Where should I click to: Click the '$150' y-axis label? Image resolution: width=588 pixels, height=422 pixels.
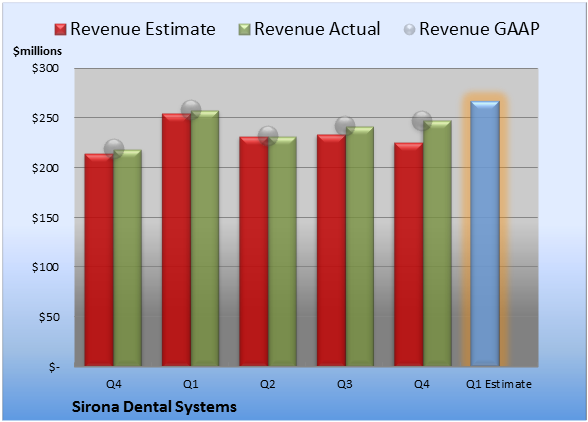tap(45, 218)
